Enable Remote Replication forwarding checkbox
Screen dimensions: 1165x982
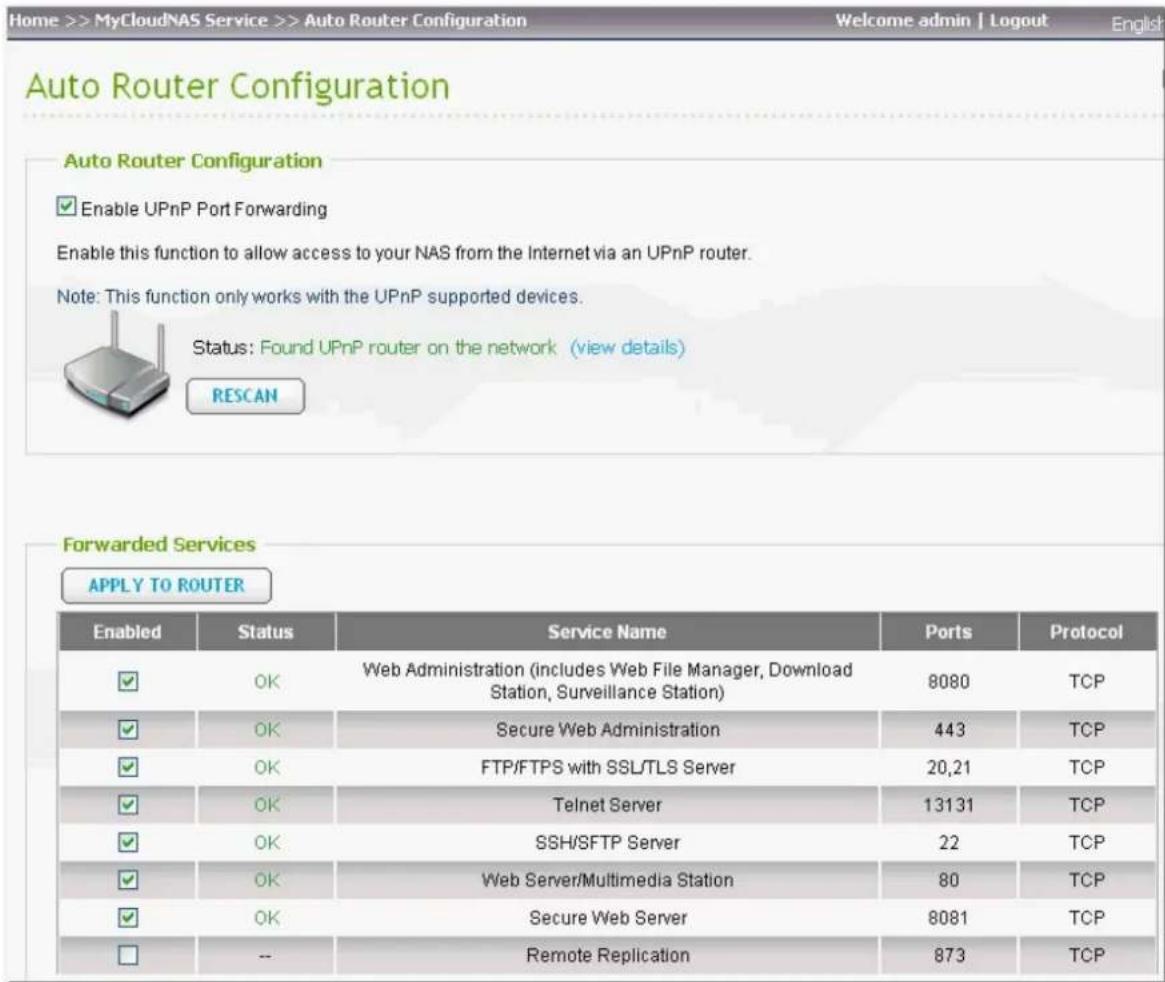128,955
